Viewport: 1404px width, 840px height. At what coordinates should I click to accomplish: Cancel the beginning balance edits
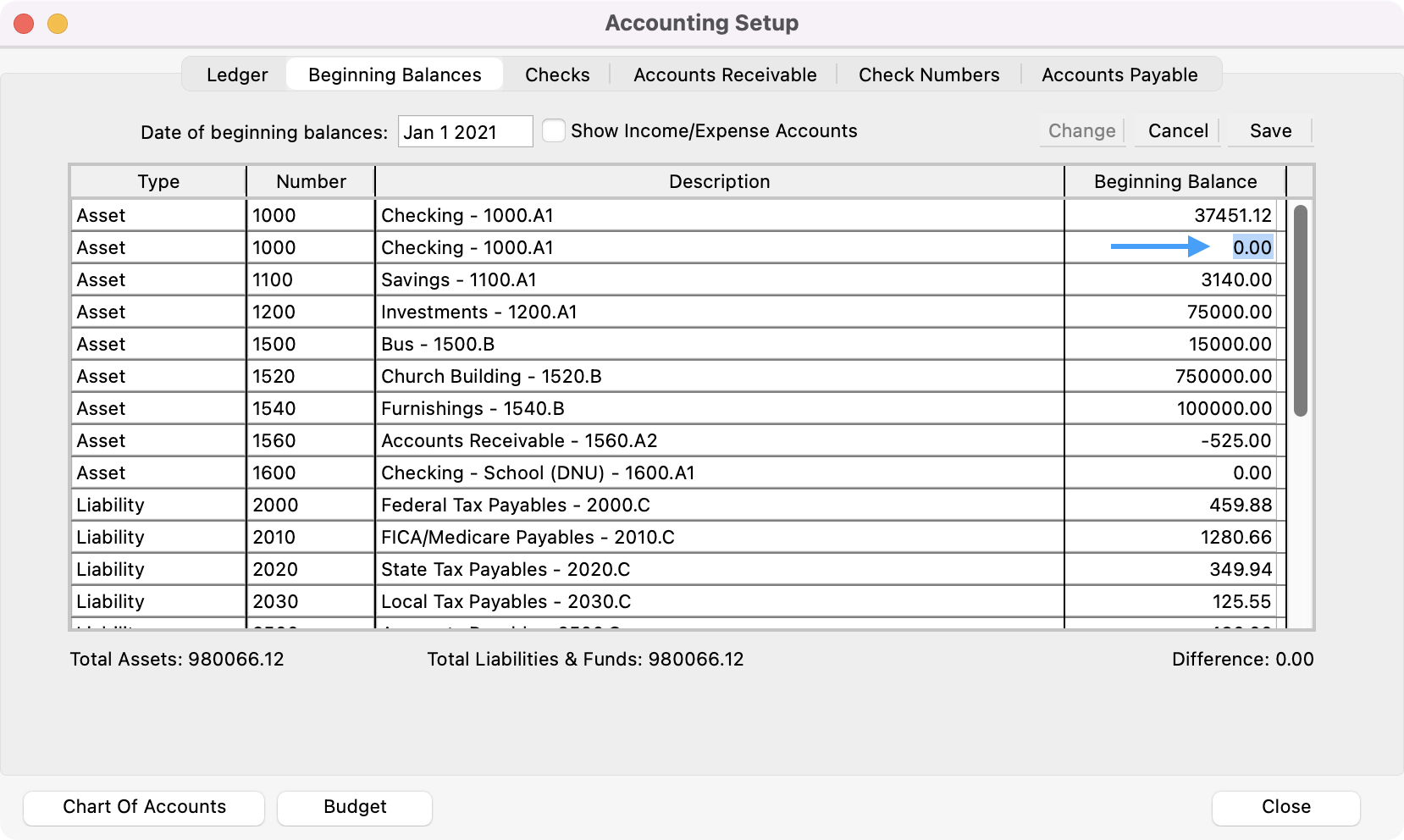[1177, 130]
